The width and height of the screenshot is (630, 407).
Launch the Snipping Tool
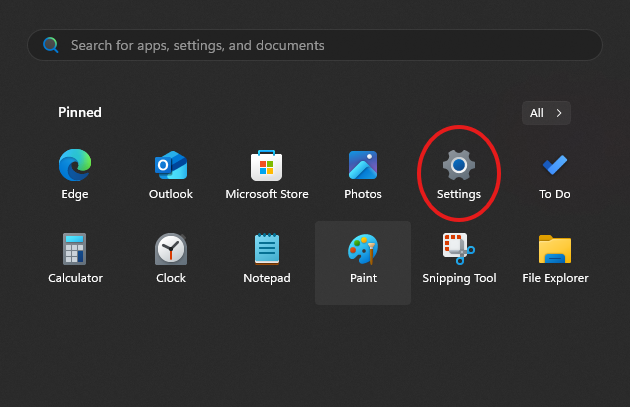pyautogui.click(x=459, y=258)
